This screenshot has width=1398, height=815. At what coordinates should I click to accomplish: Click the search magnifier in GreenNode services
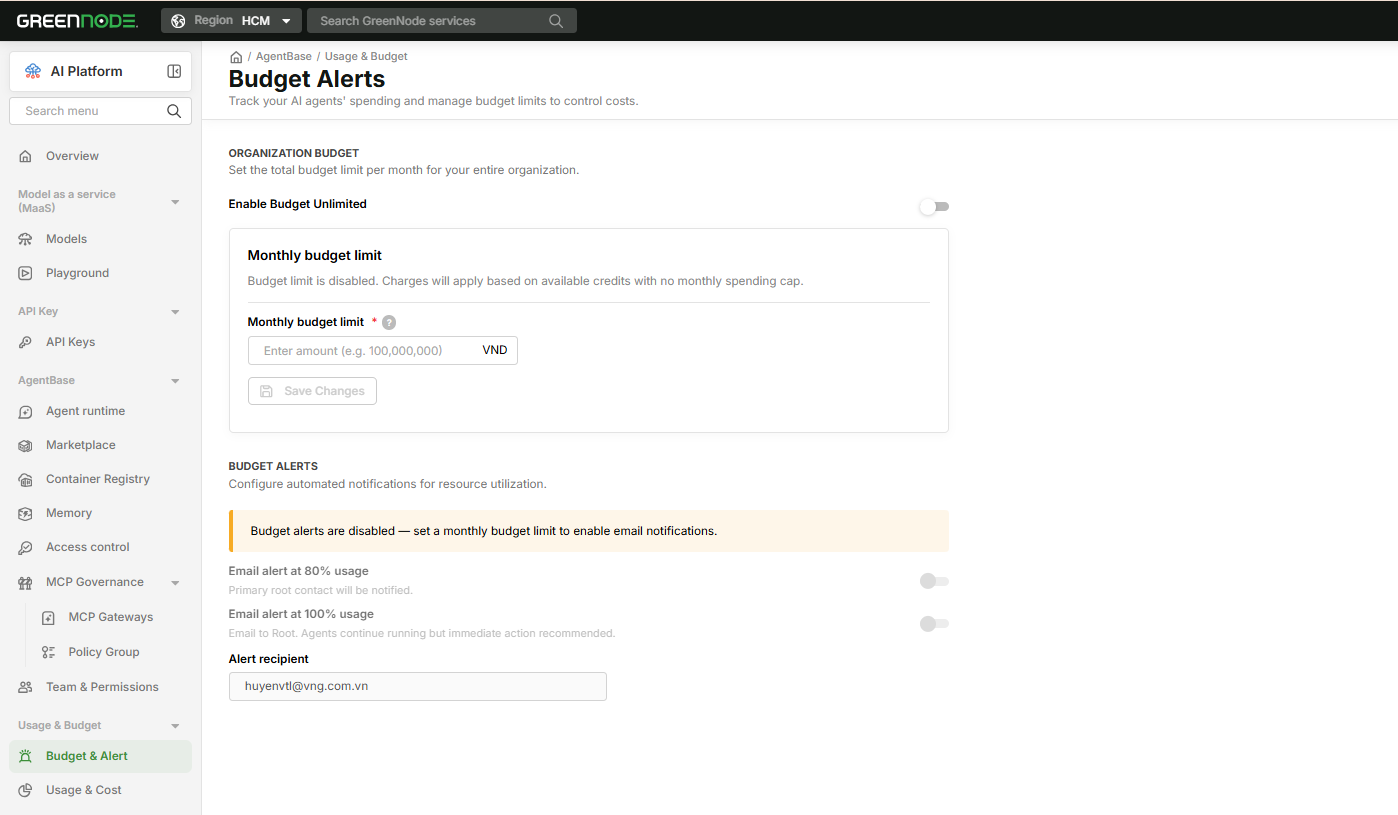tap(556, 21)
